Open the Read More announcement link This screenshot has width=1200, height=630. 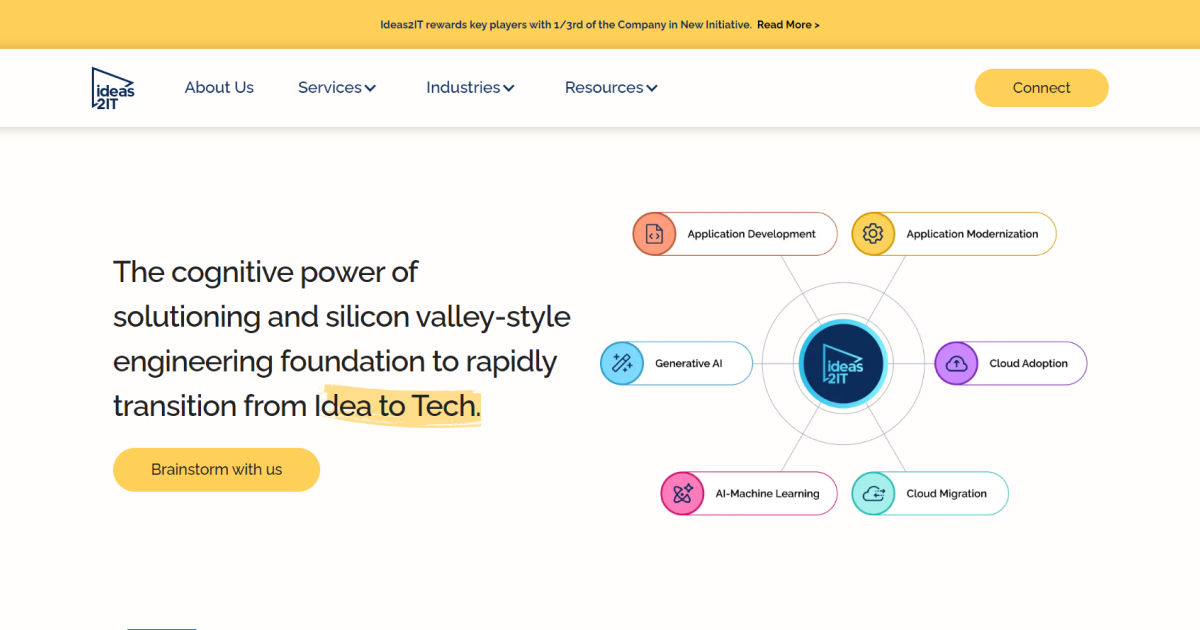click(788, 24)
